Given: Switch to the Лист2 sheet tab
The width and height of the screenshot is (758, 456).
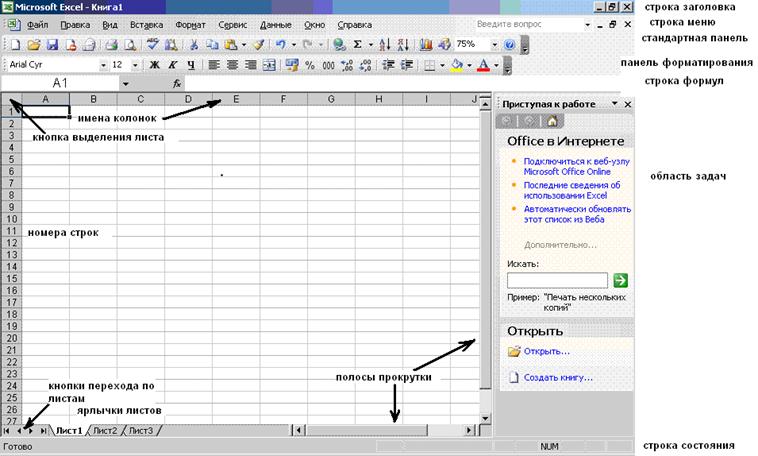Looking at the screenshot, I should (105, 430).
